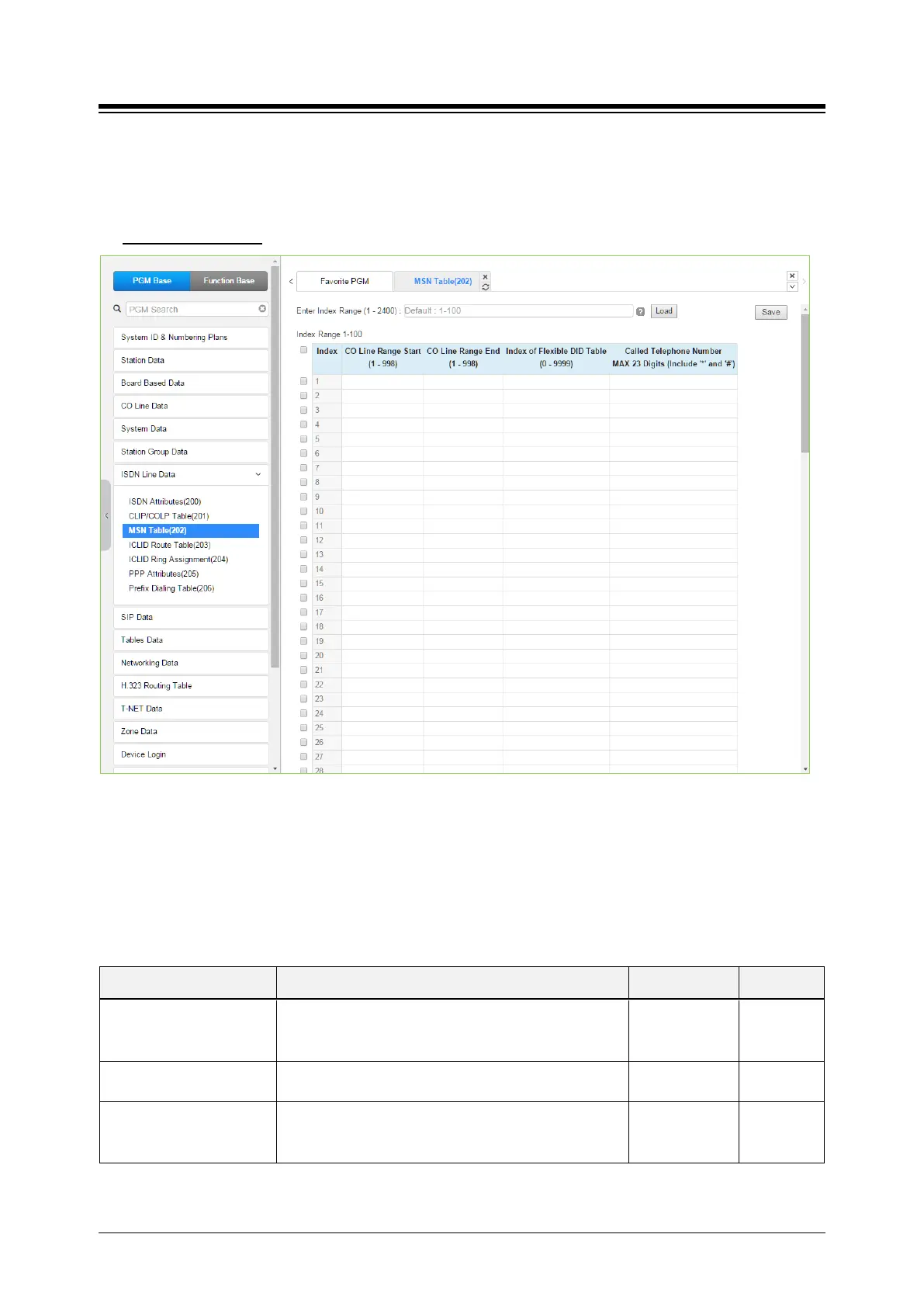Open Prefix Dialing Table(206)

click(171, 588)
